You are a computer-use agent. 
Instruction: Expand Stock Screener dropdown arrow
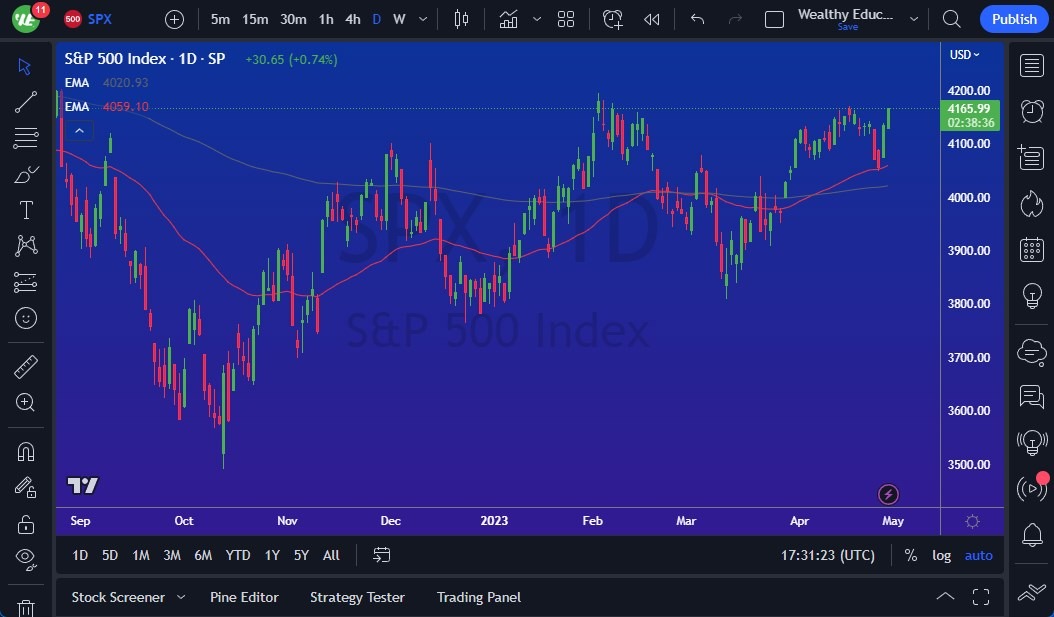181,597
